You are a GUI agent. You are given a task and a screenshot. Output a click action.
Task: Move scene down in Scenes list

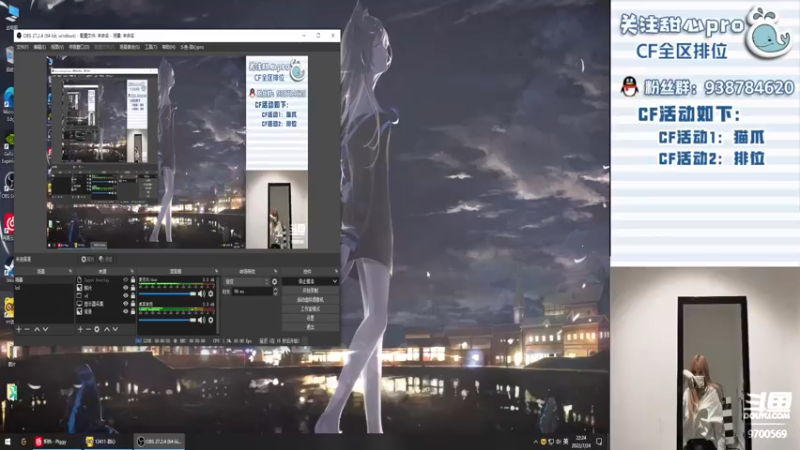[45, 330]
